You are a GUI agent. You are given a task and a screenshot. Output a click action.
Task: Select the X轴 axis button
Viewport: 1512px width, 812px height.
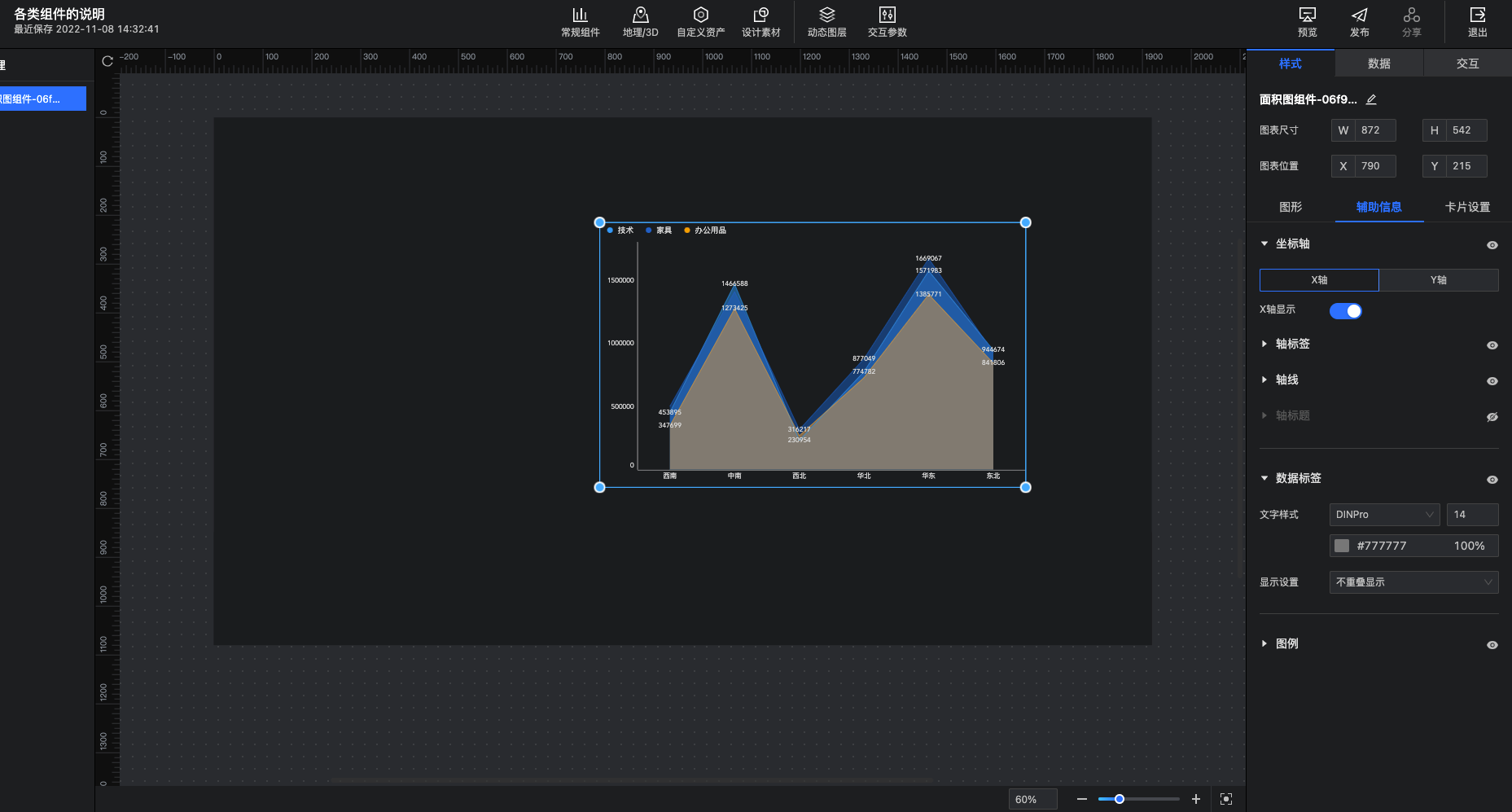click(1319, 279)
